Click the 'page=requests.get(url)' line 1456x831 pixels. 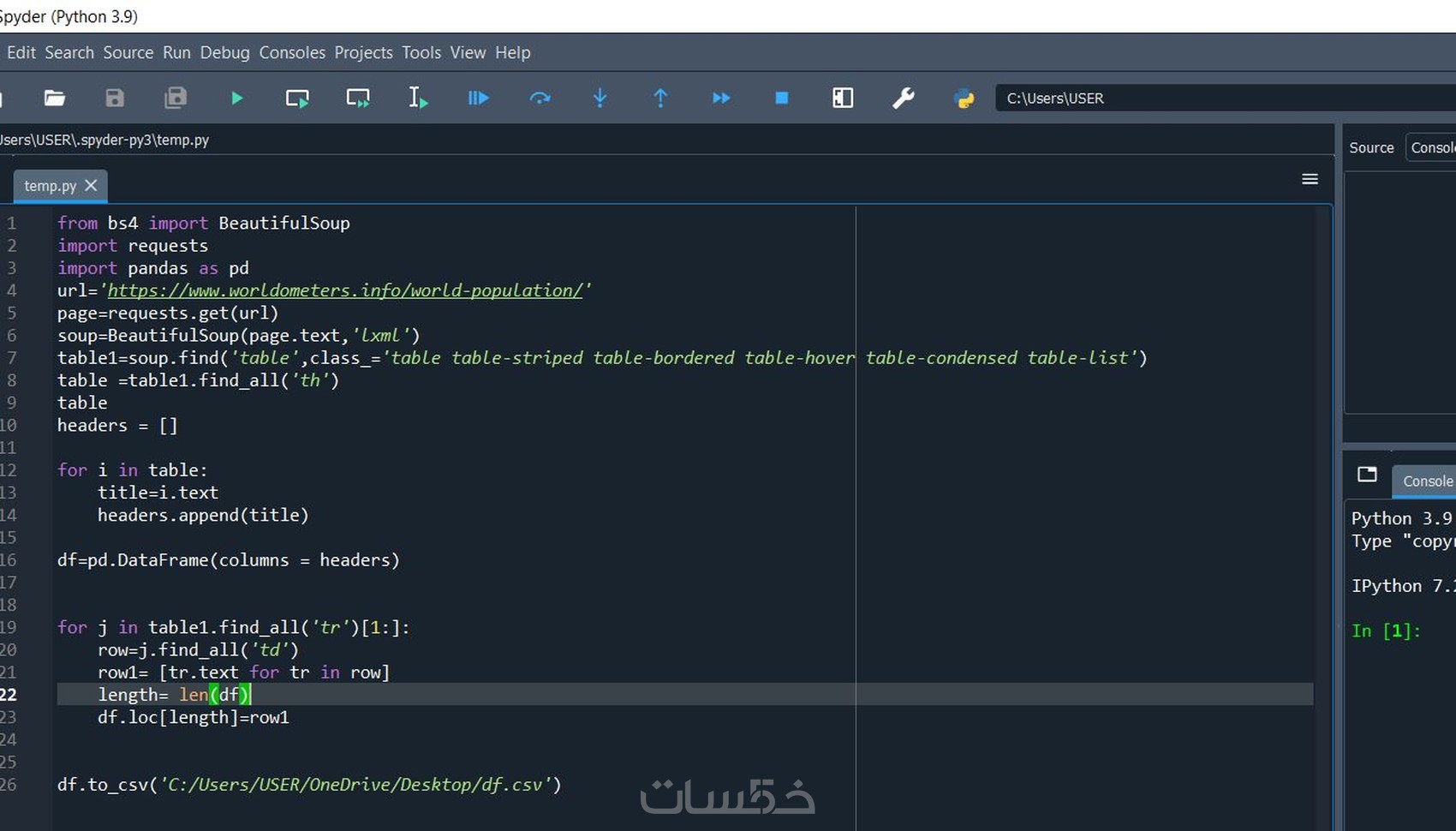[x=168, y=314]
